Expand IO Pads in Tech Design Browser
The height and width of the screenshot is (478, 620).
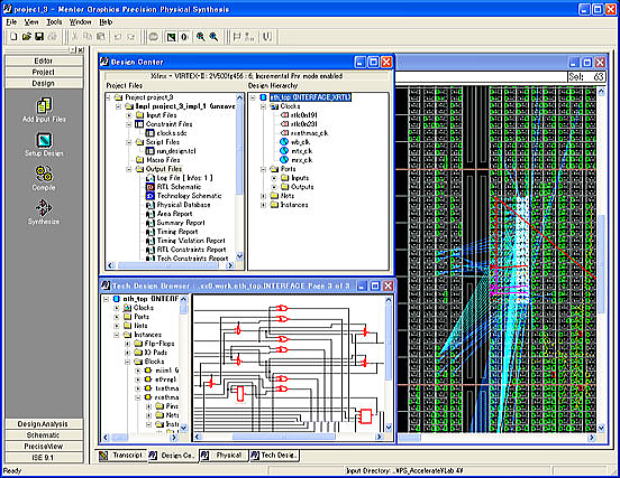point(127,353)
